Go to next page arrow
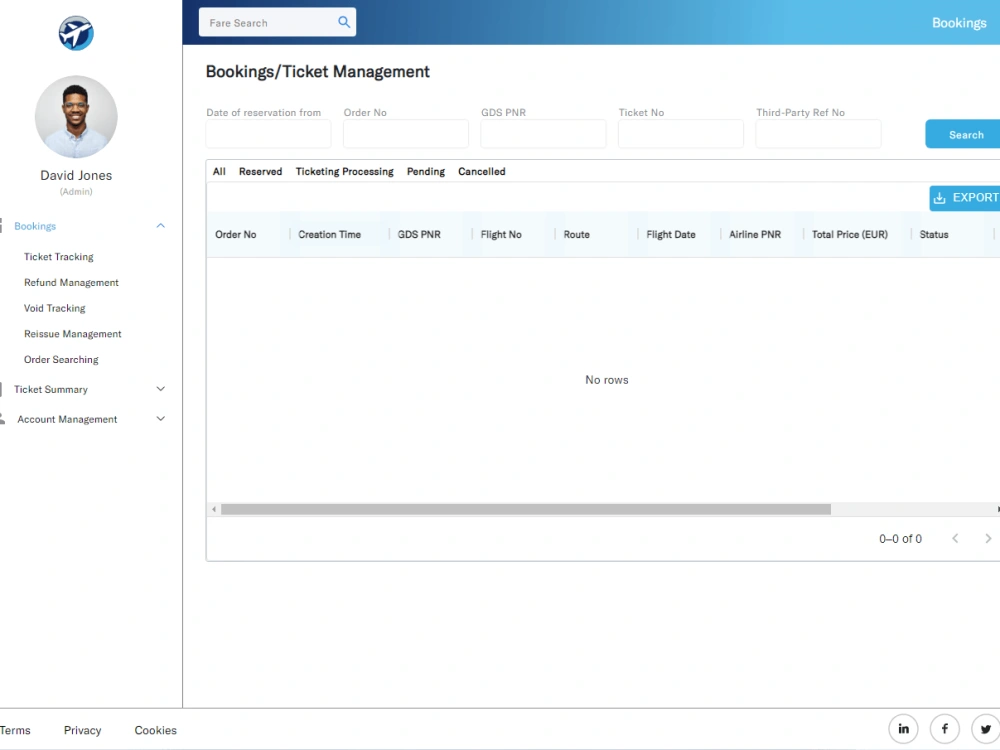This screenshot has height=750, width=1000. coord(988,538)
